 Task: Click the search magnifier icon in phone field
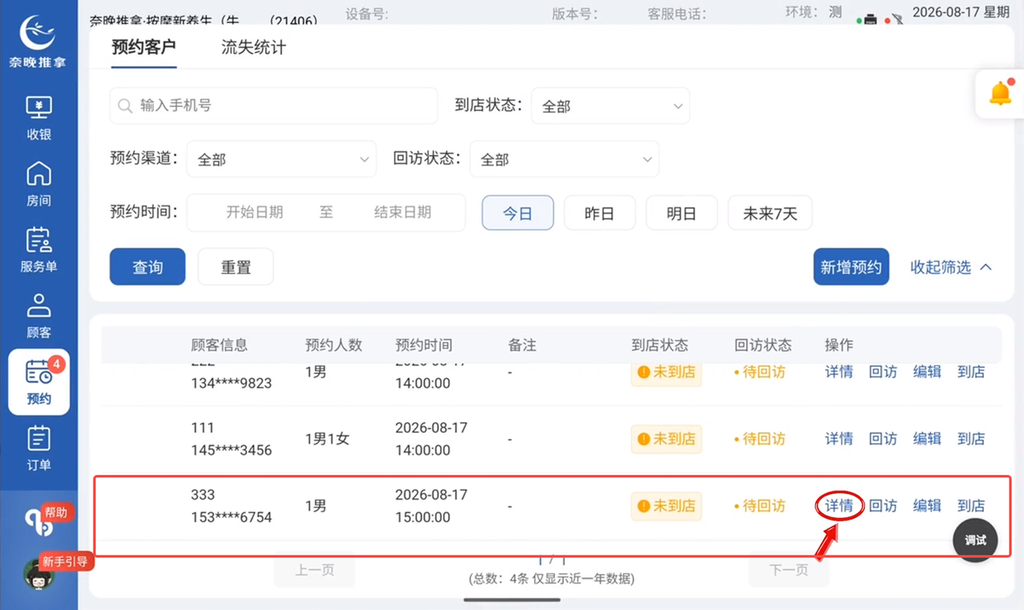click(125, 106)
